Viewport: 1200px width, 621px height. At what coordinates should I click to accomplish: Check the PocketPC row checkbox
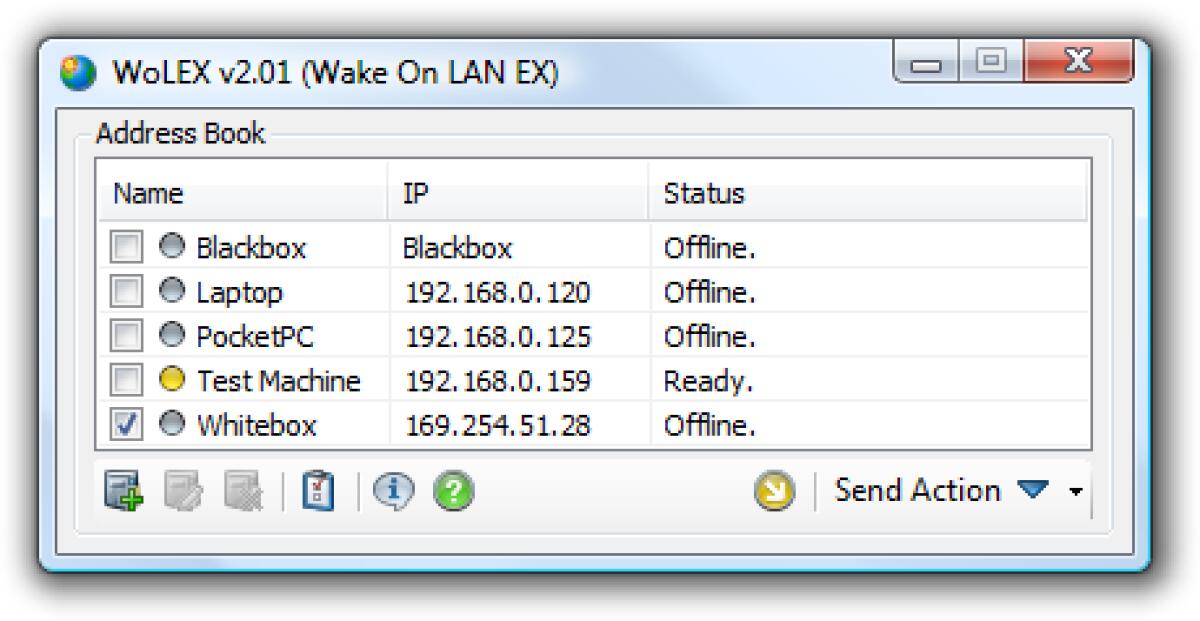click(126, 336)
